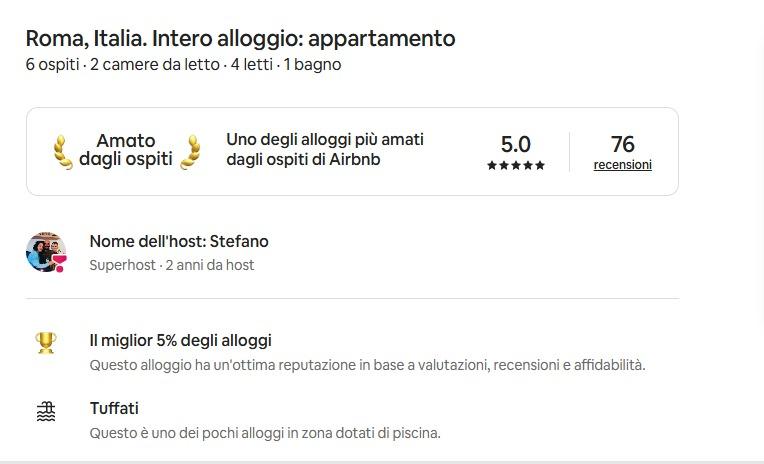
Task: Click the right golden laurel icon
Action: (190, 152)
